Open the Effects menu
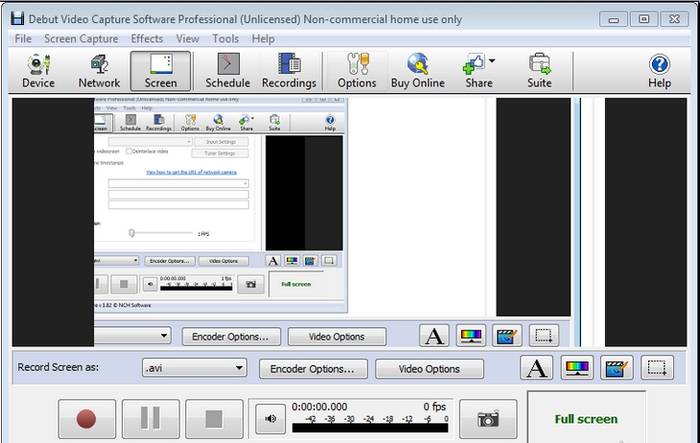700x443 pixels. (x=147, y=39)
